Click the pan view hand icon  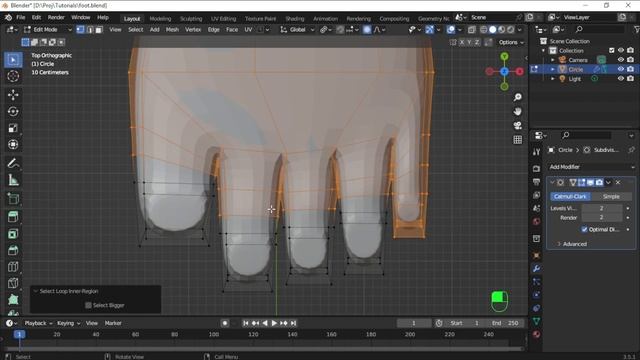[518, 111]
